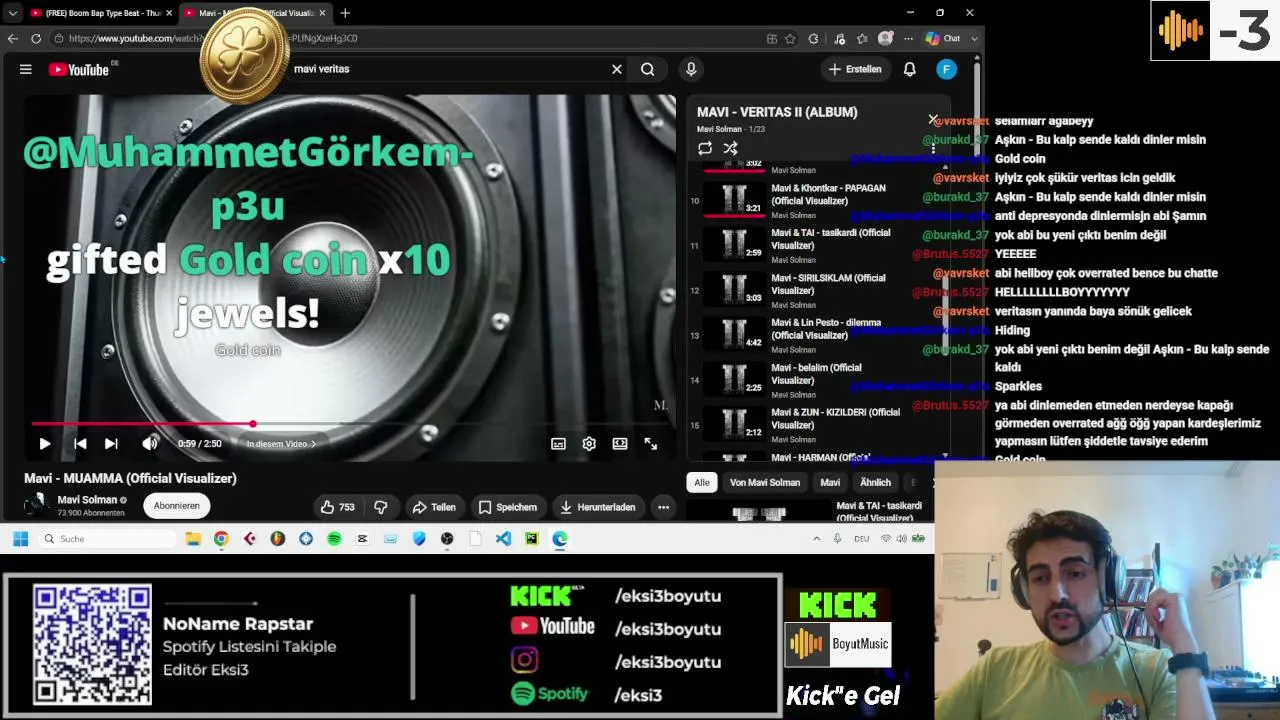Click the search magnifier button
This screenshot has width=1280, height=720.
(648, 69)
